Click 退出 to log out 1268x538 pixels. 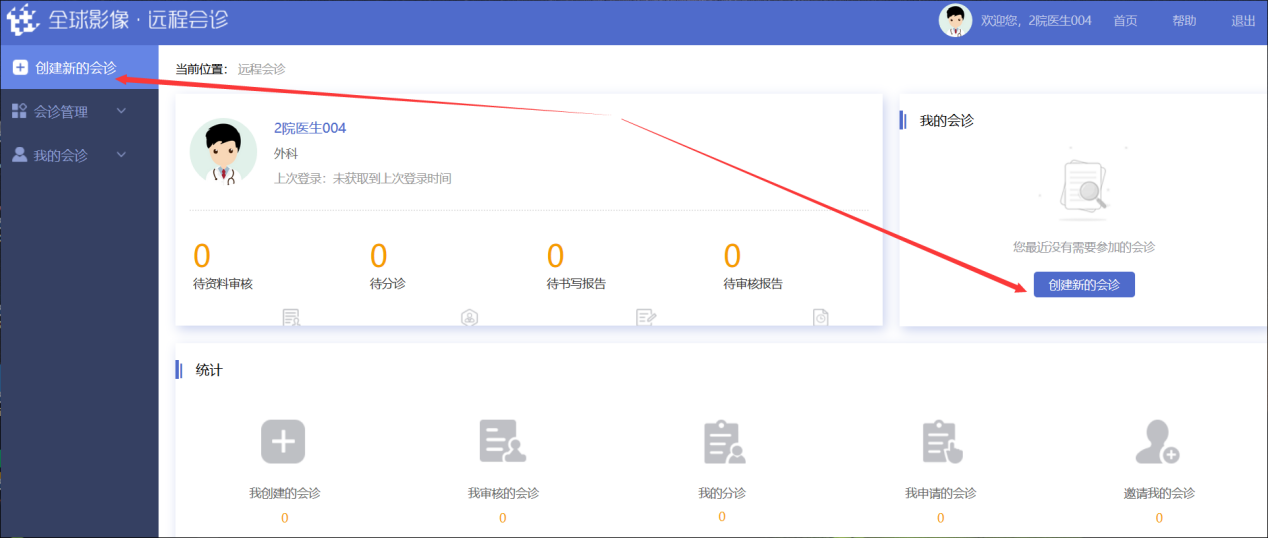[1243, 21]
